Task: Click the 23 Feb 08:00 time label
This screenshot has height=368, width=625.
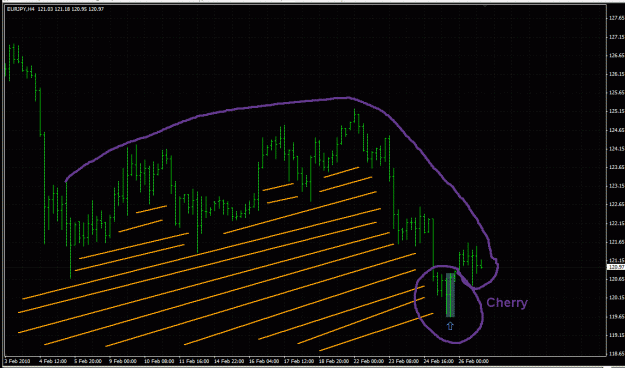Action: click(x=404, y=361)
